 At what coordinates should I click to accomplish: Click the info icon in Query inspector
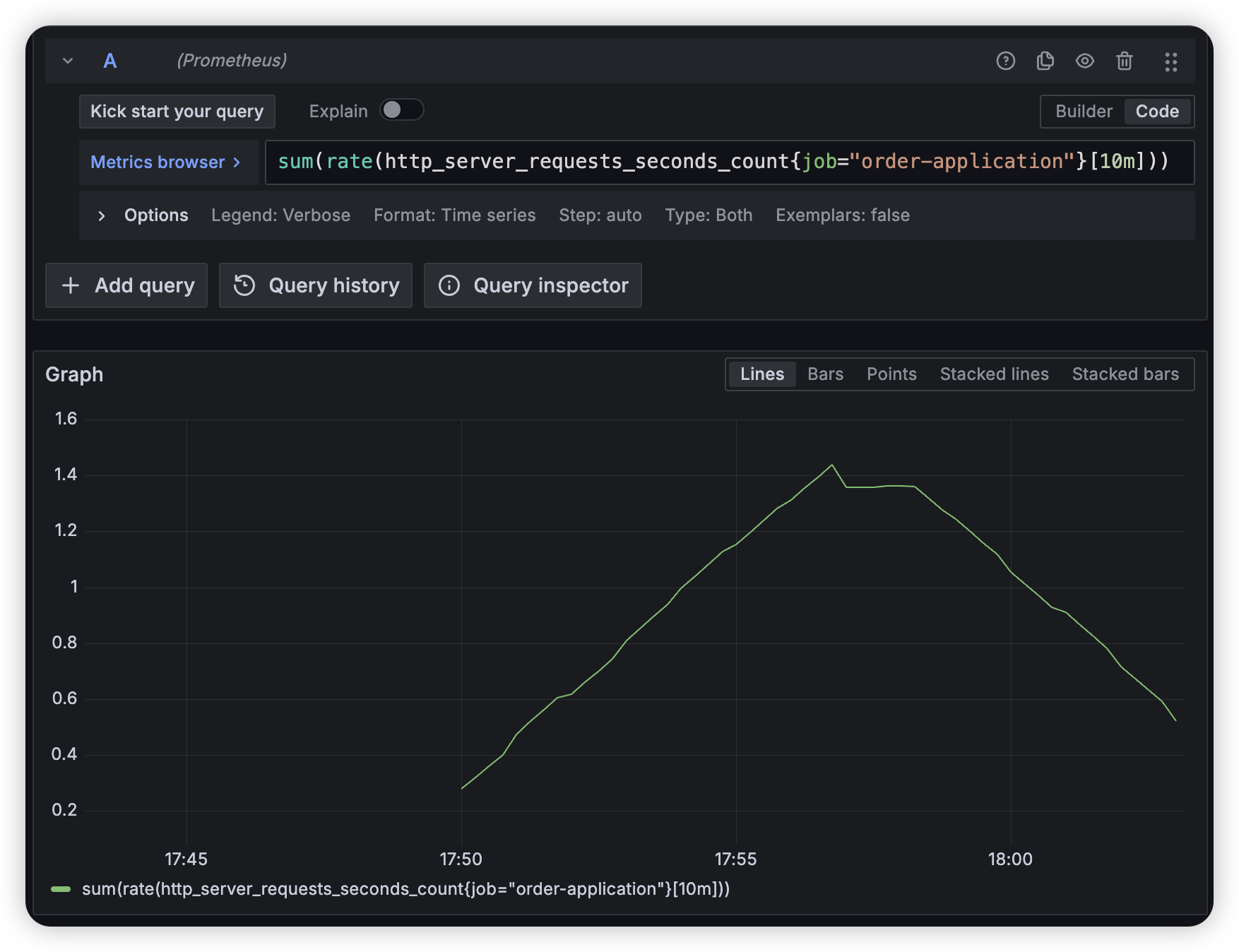[449, 285]
